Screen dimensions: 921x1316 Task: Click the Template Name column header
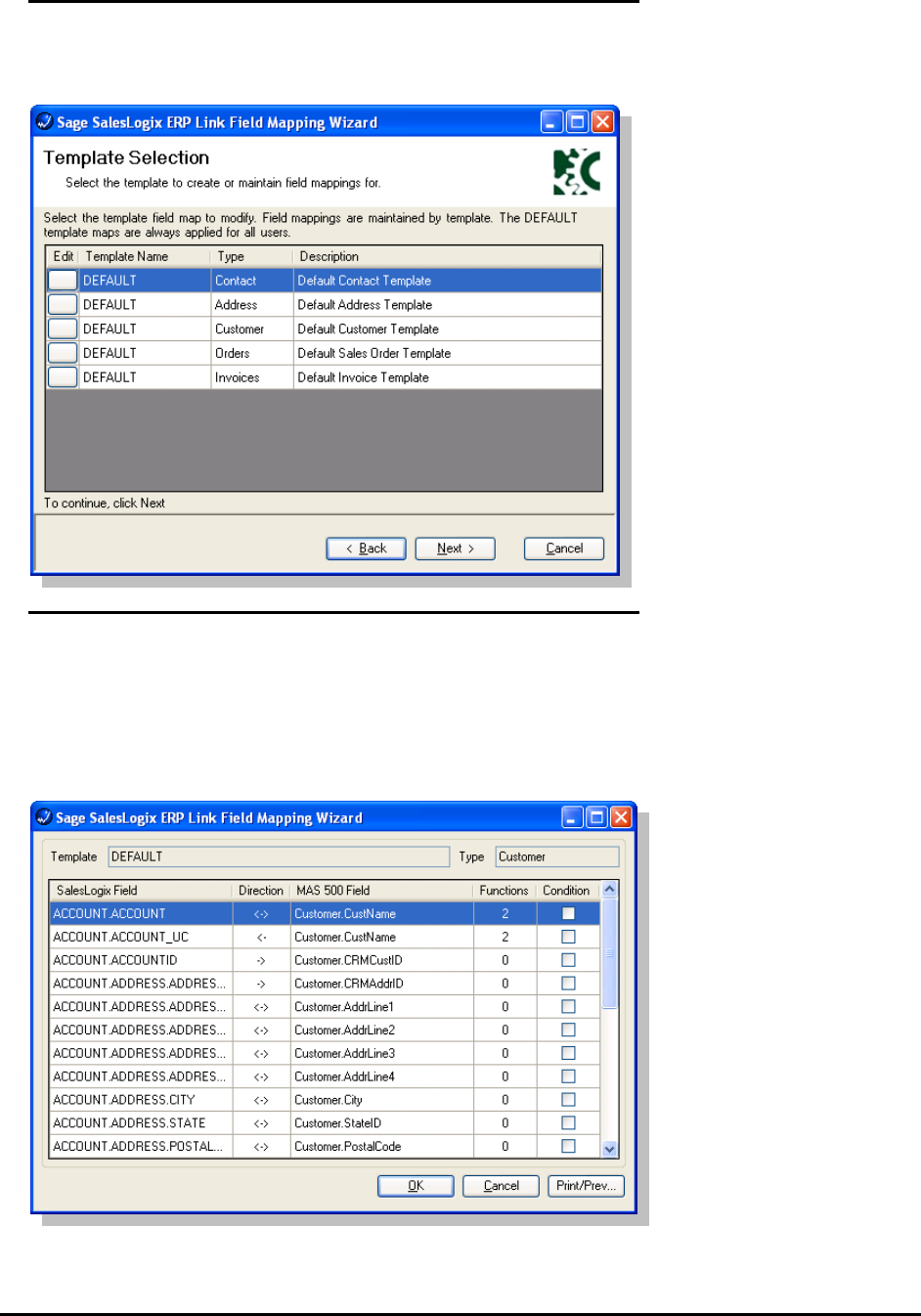coord(144,256)
